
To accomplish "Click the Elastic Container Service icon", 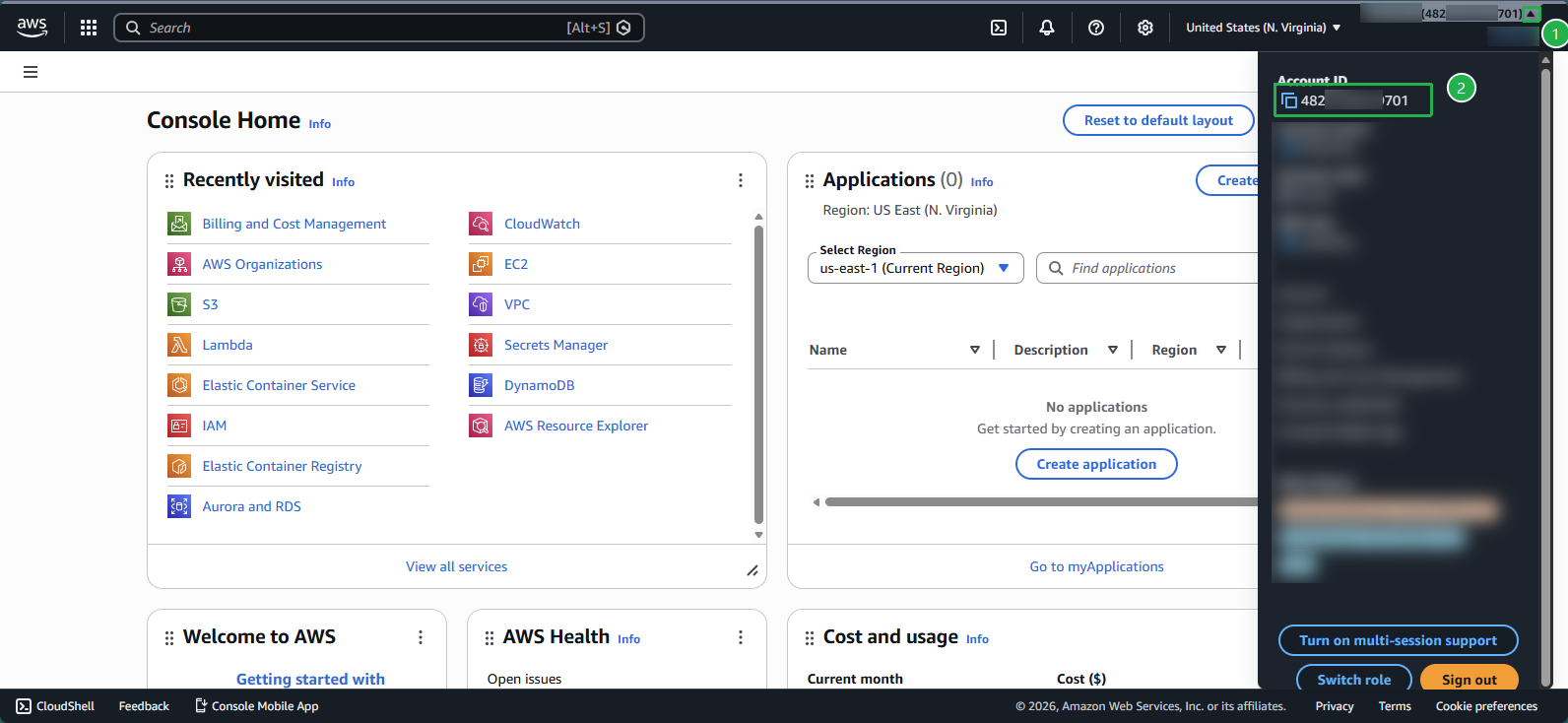I will (179, 385).
